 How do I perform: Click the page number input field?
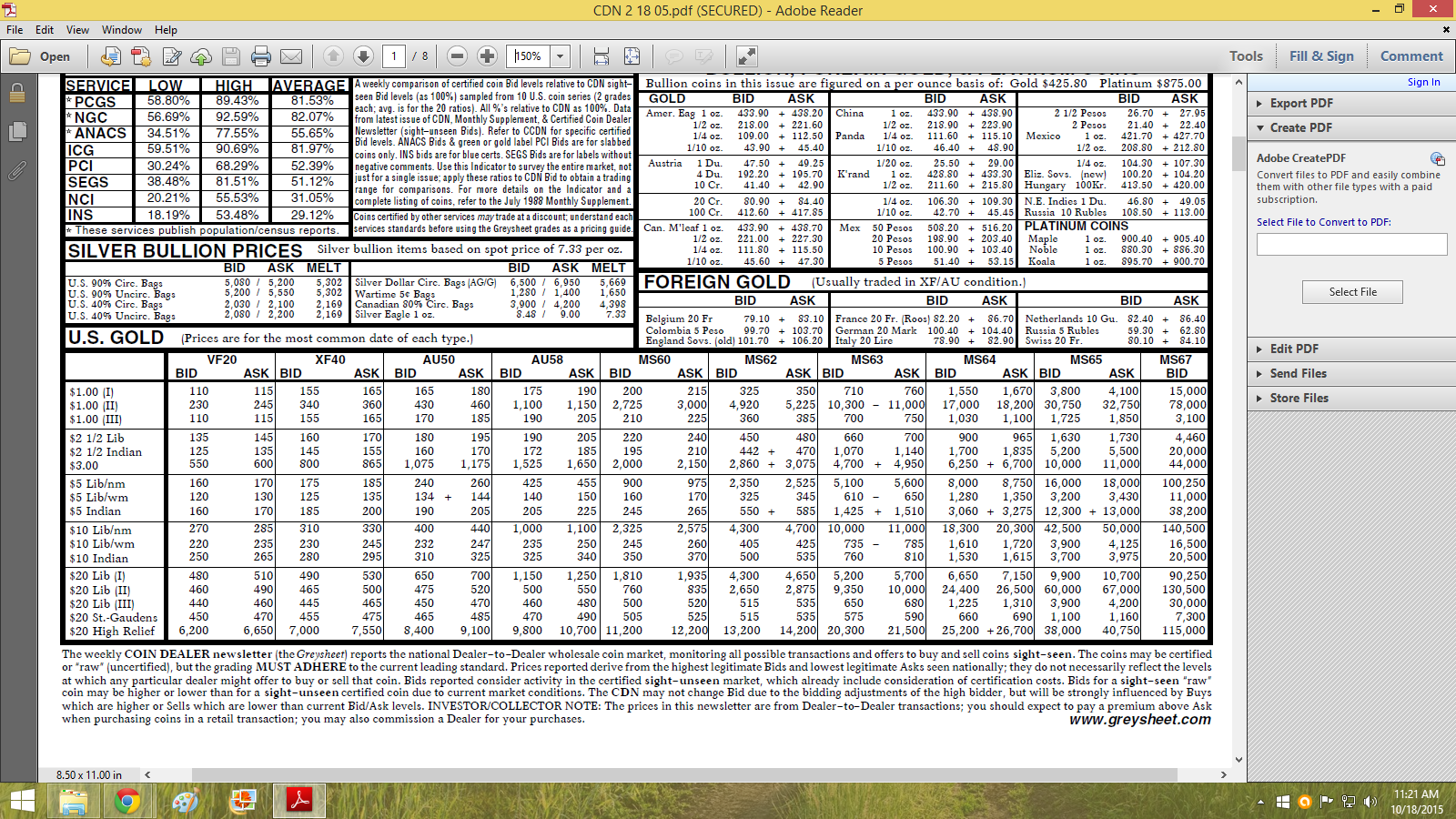[x=394, y=56]
